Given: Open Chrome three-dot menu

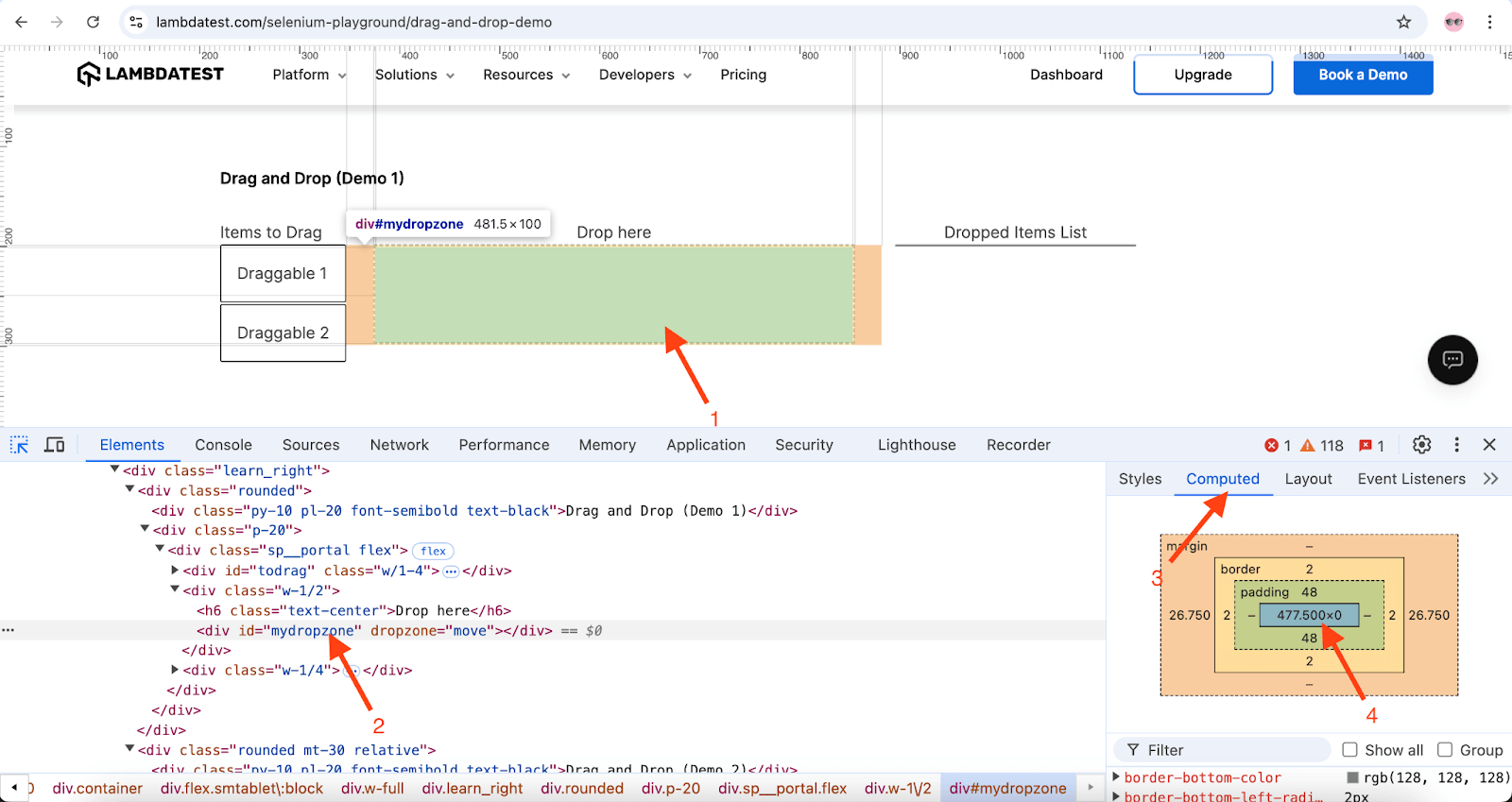Looking at the screenshot, I should point(1490,22).
